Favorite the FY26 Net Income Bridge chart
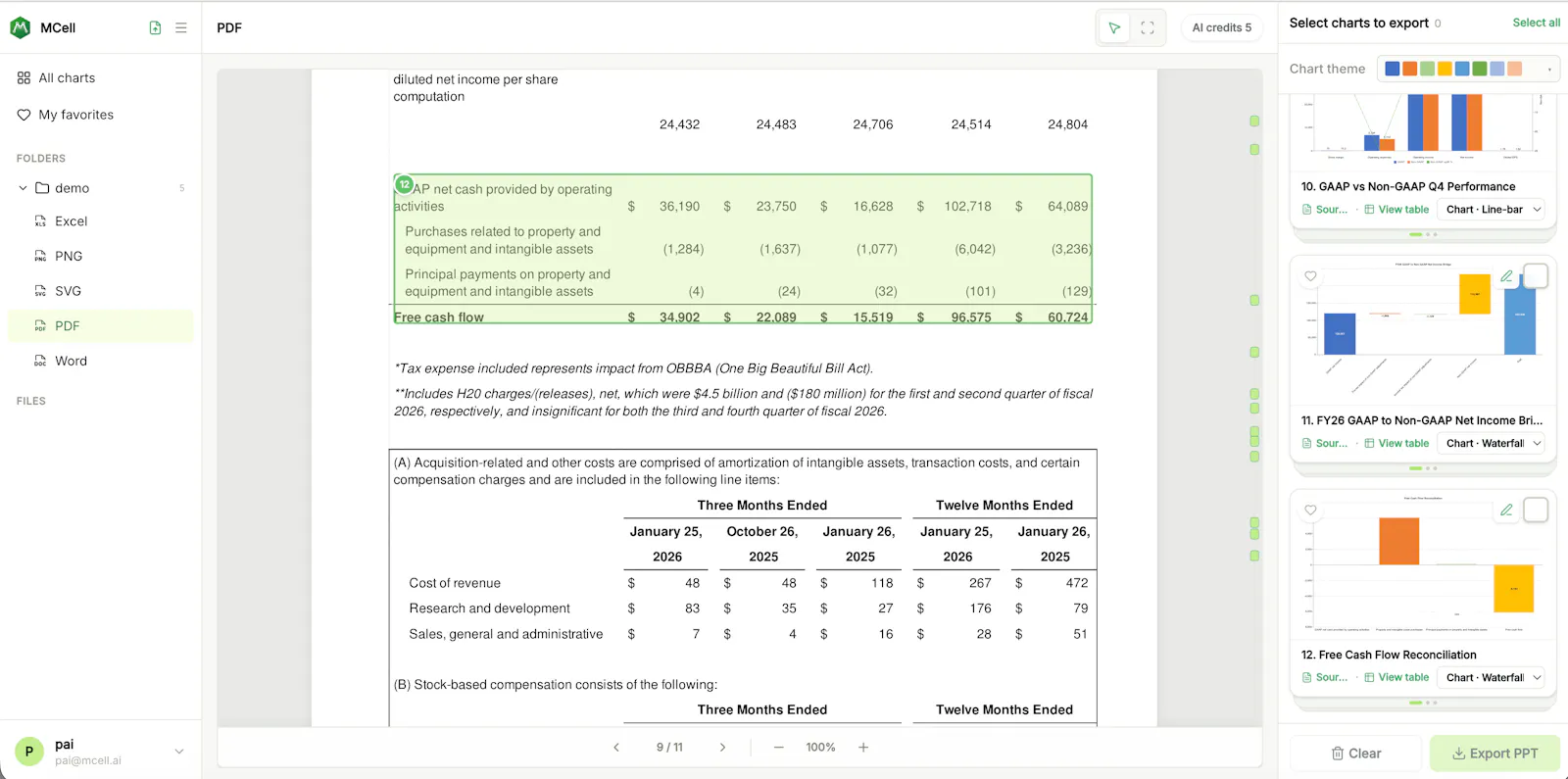The image size is (1568, 779). click(x=1310, y=276)
